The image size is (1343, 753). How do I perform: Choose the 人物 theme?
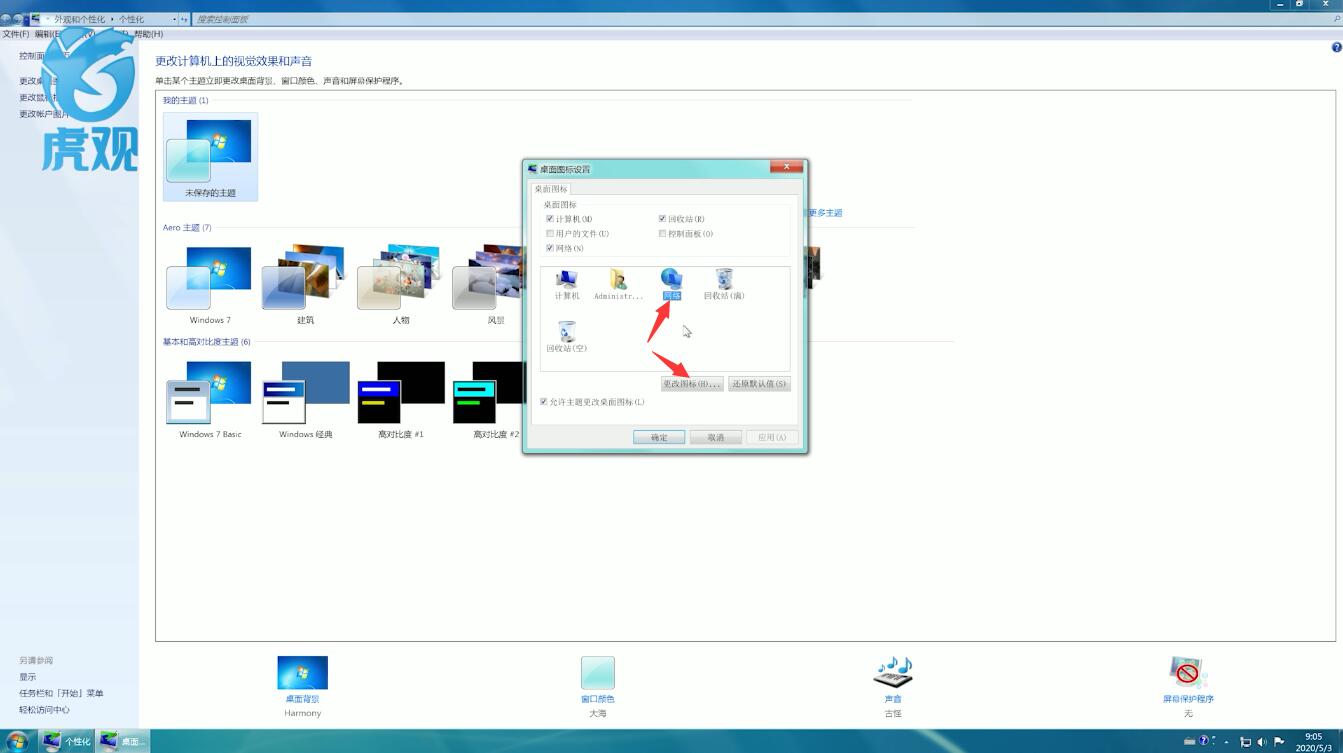pyautogui.click(x=400, y=286)
